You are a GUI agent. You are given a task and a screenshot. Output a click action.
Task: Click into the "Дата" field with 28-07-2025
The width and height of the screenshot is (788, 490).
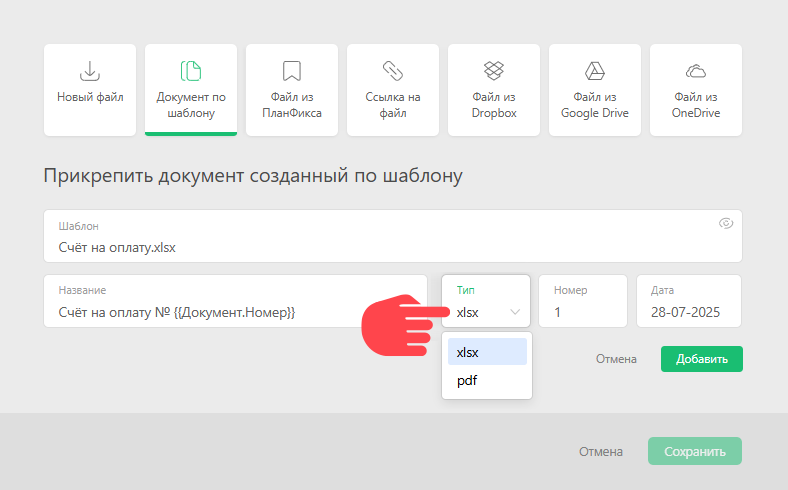point(689,301)
